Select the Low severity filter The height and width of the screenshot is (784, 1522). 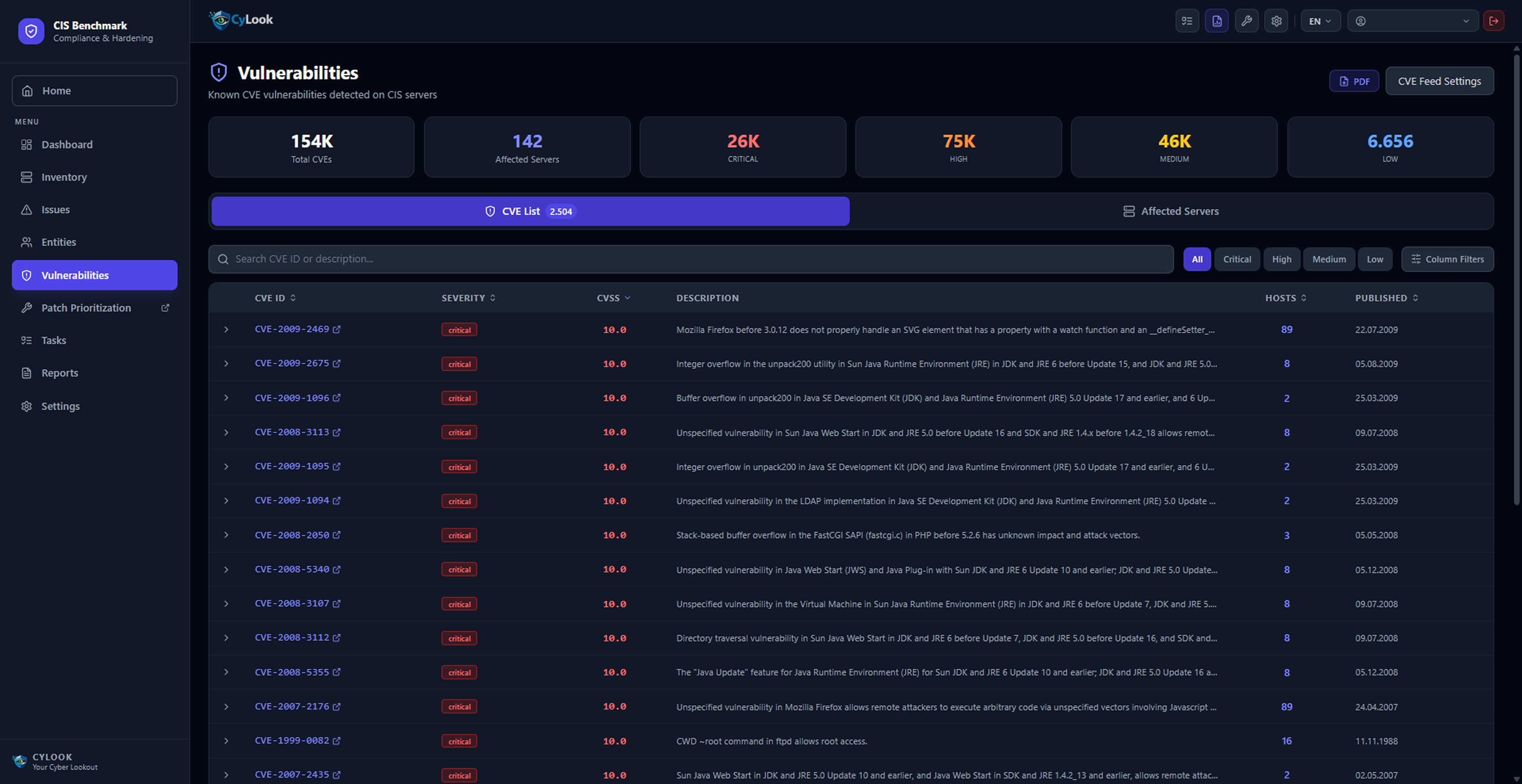[1375, 259]
